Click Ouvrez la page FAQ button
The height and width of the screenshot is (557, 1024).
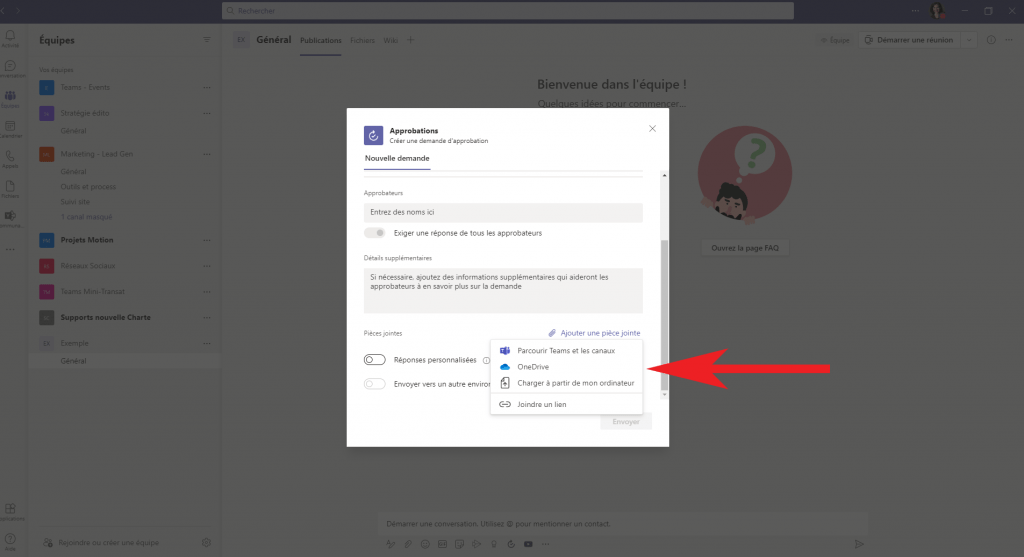point(745,248)
